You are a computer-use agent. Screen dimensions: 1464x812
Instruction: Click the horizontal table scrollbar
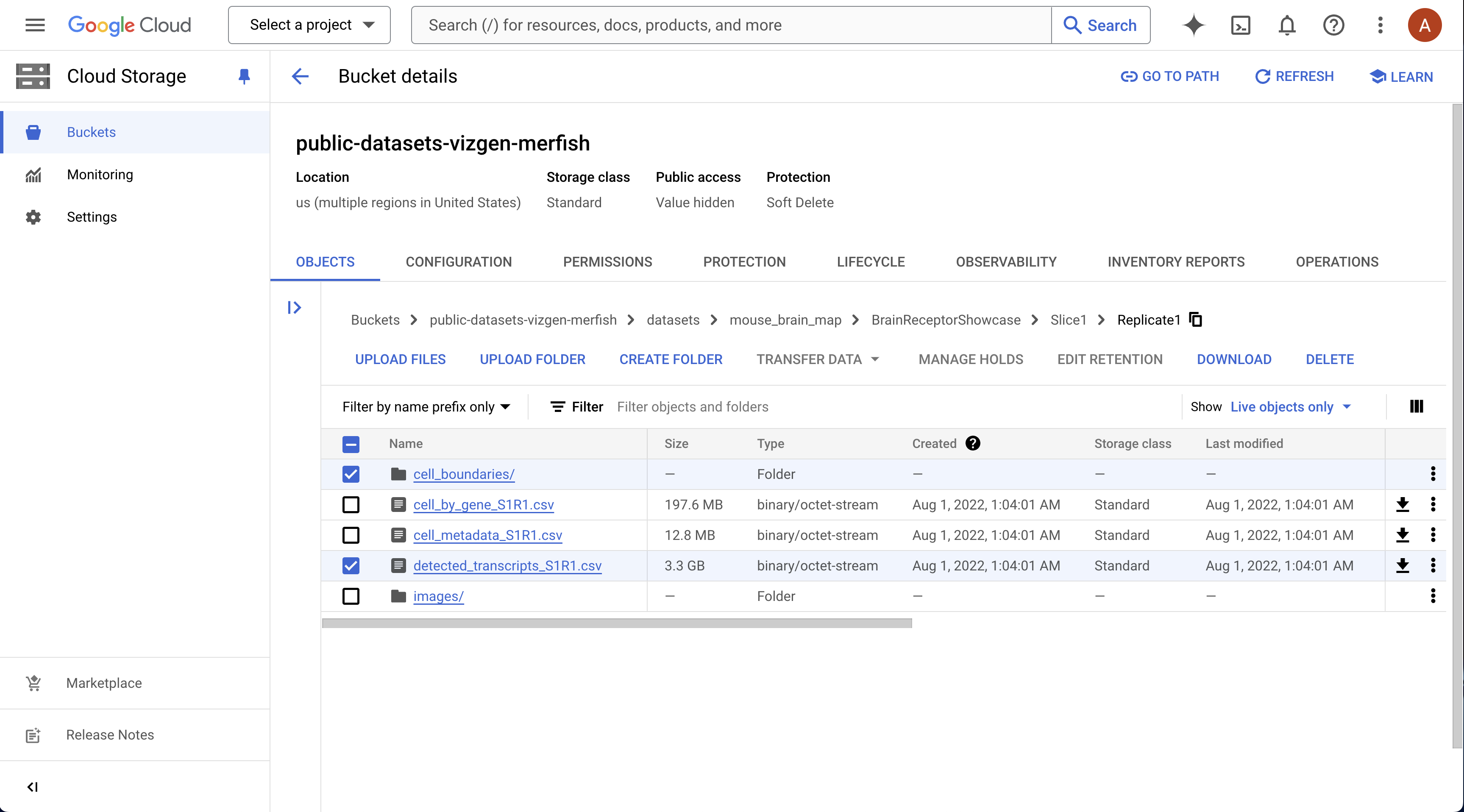617,623
